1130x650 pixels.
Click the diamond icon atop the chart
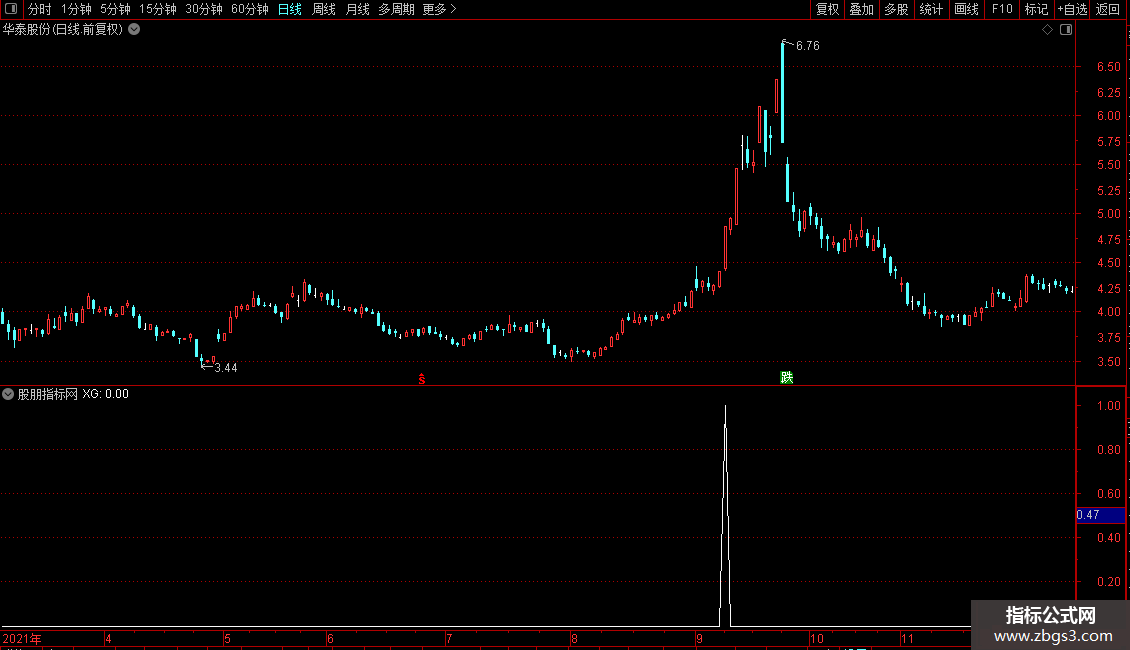(1048, 30)
